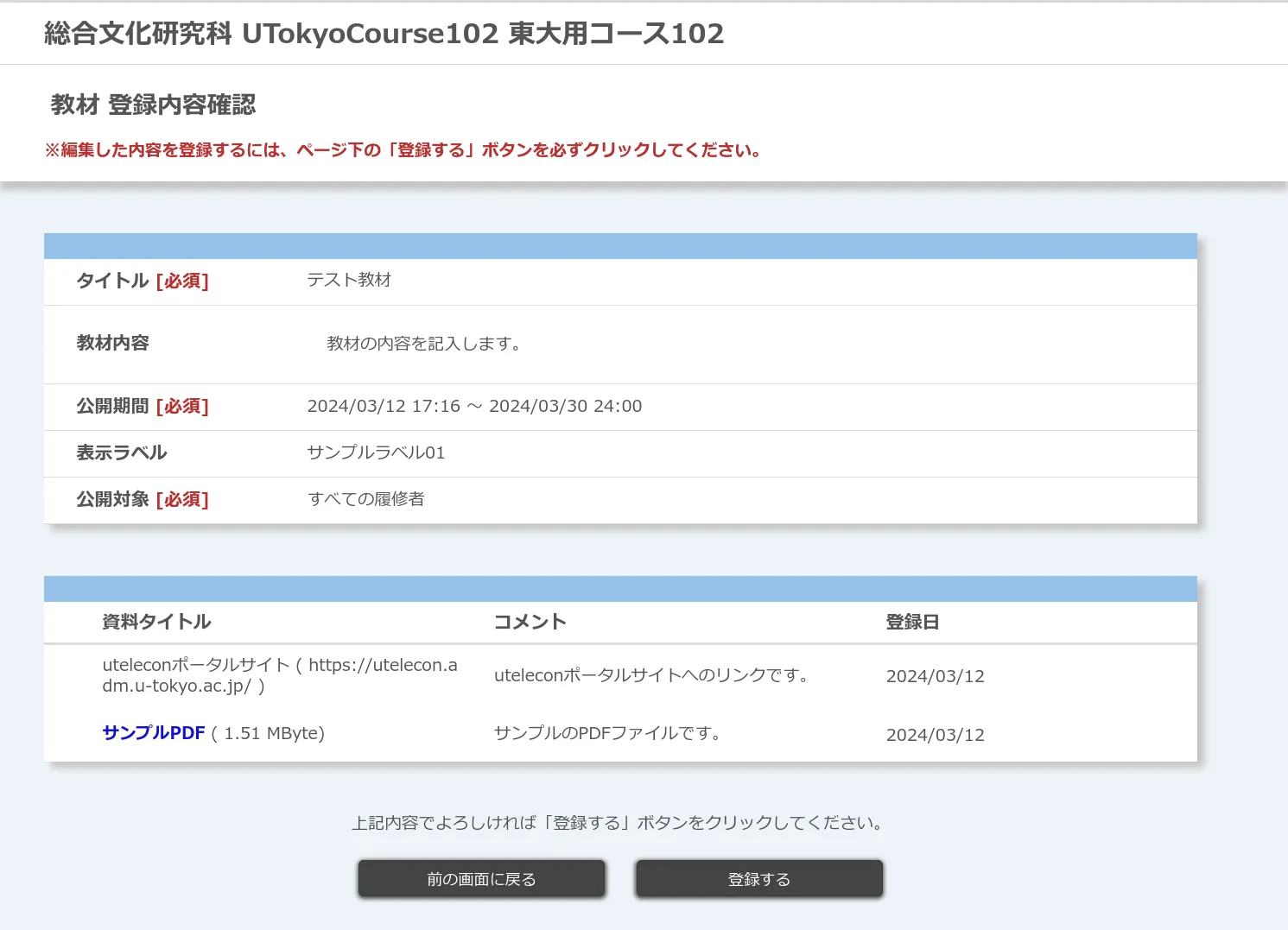
Task: Click the instruction text above the buttons
Action: point(619,823)
